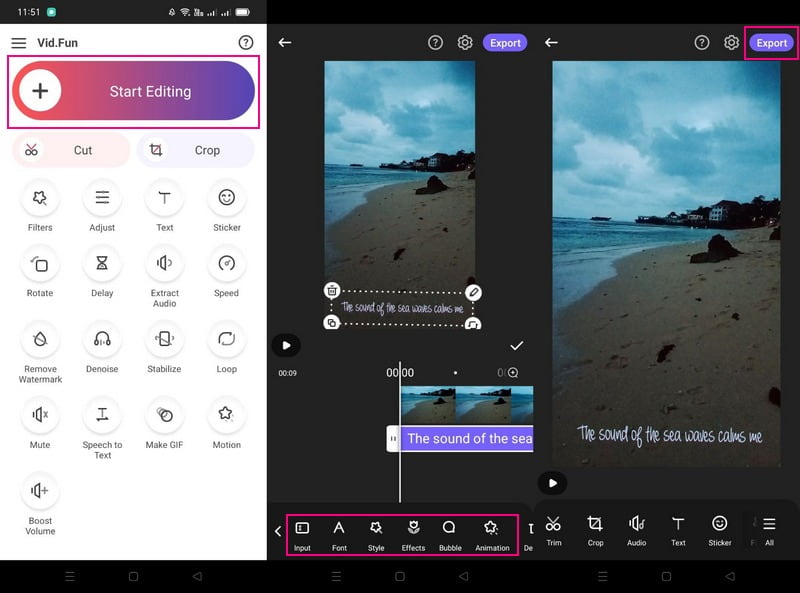
Task: Tap the Start Editing button
Action: (x=133, y=91)
